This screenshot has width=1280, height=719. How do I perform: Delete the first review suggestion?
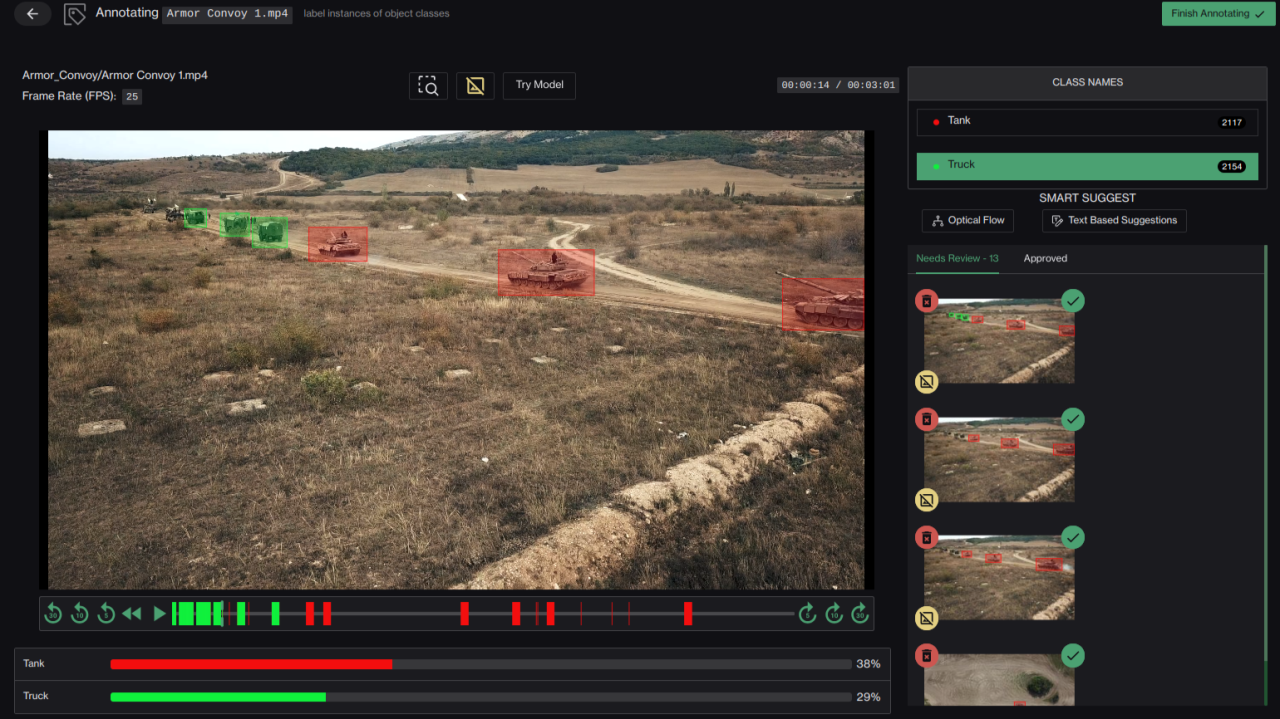pos(927,301)
